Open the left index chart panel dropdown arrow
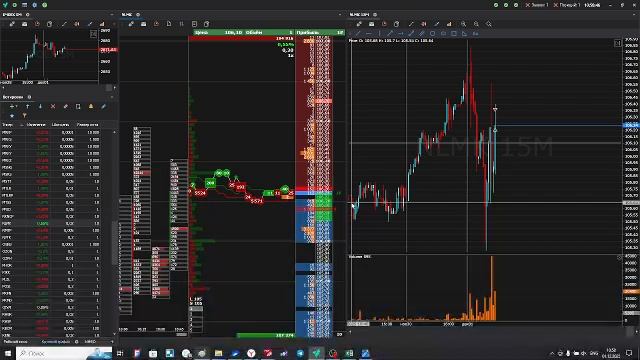 [x=112, y=15]
